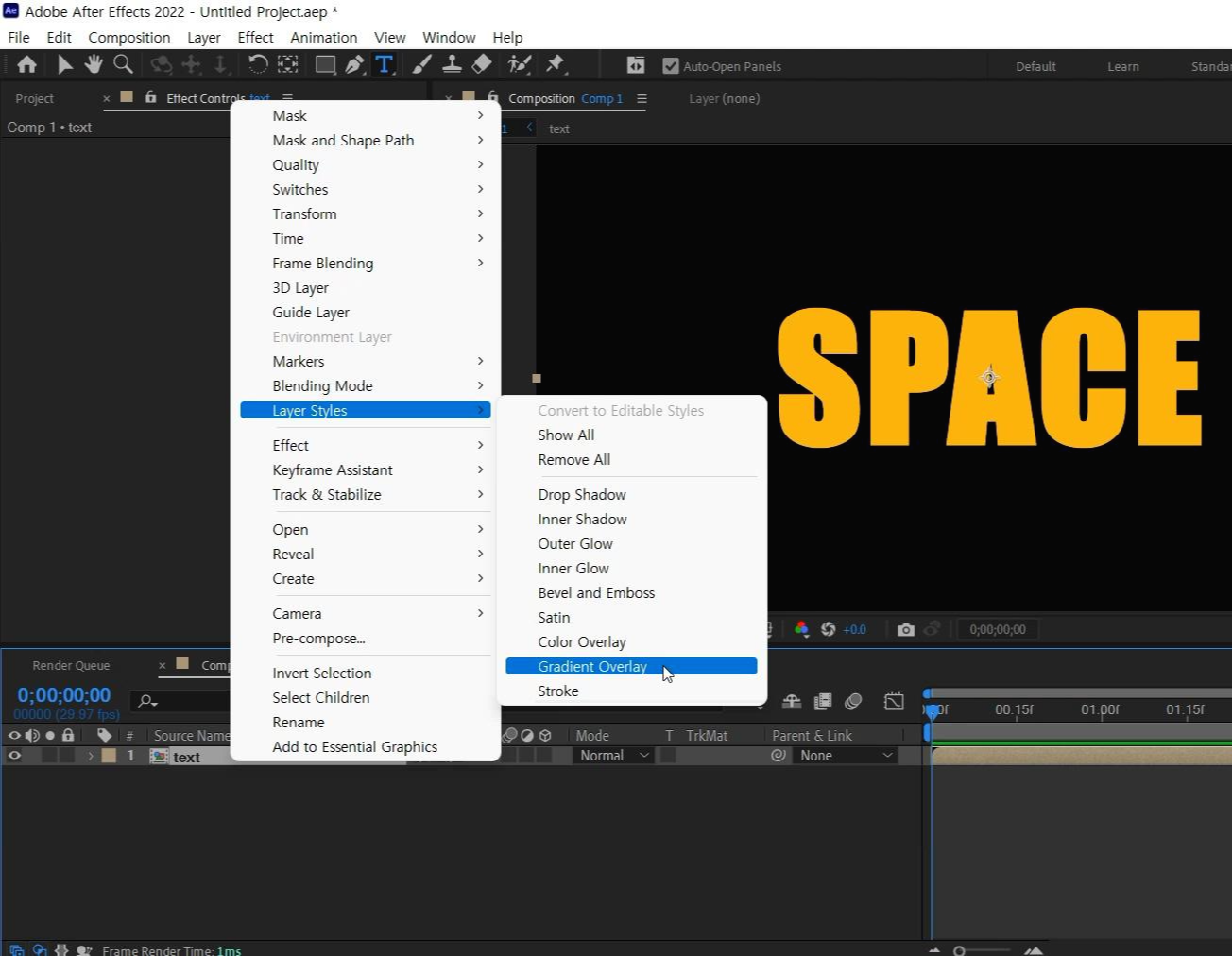
Task: Hide the text layer with eye toggle
Action: (x=14, y=756)
